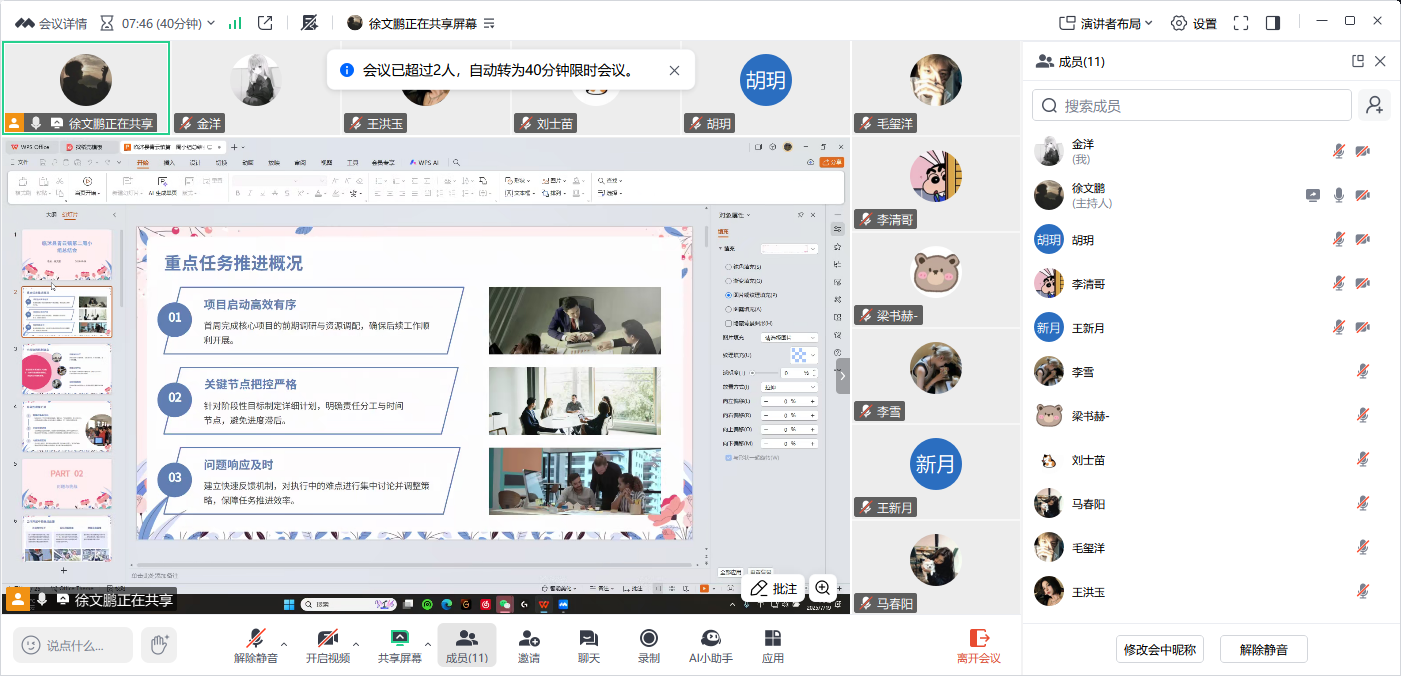Enter fullscreen mode from top bar
Viewport: 1401px width, 676px height.
pos(1241,23)
